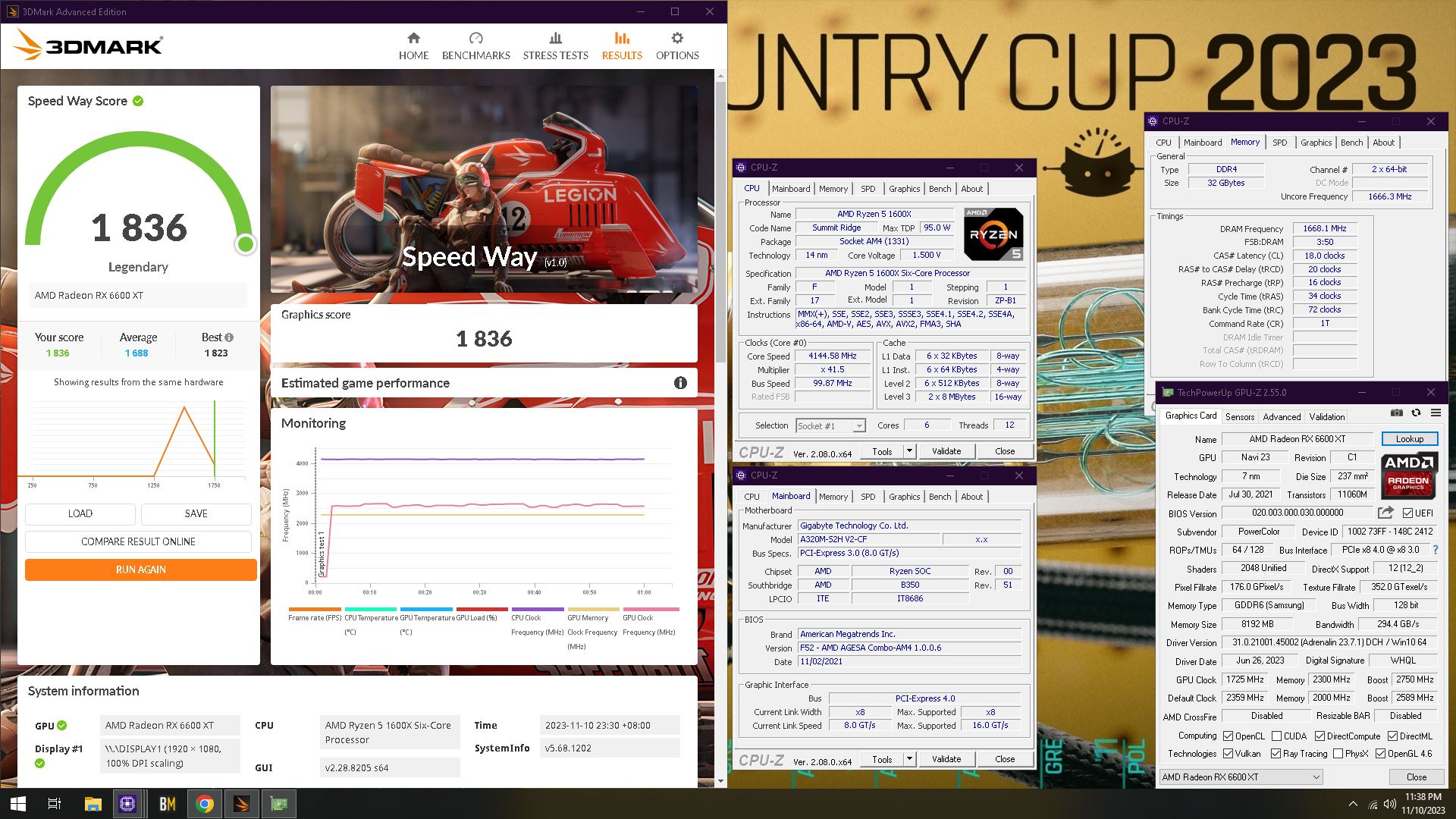The image size is (1456, 819).
Task: Open the GPU selector dropdown in GPU-Z
Action: click(1241, 777)
